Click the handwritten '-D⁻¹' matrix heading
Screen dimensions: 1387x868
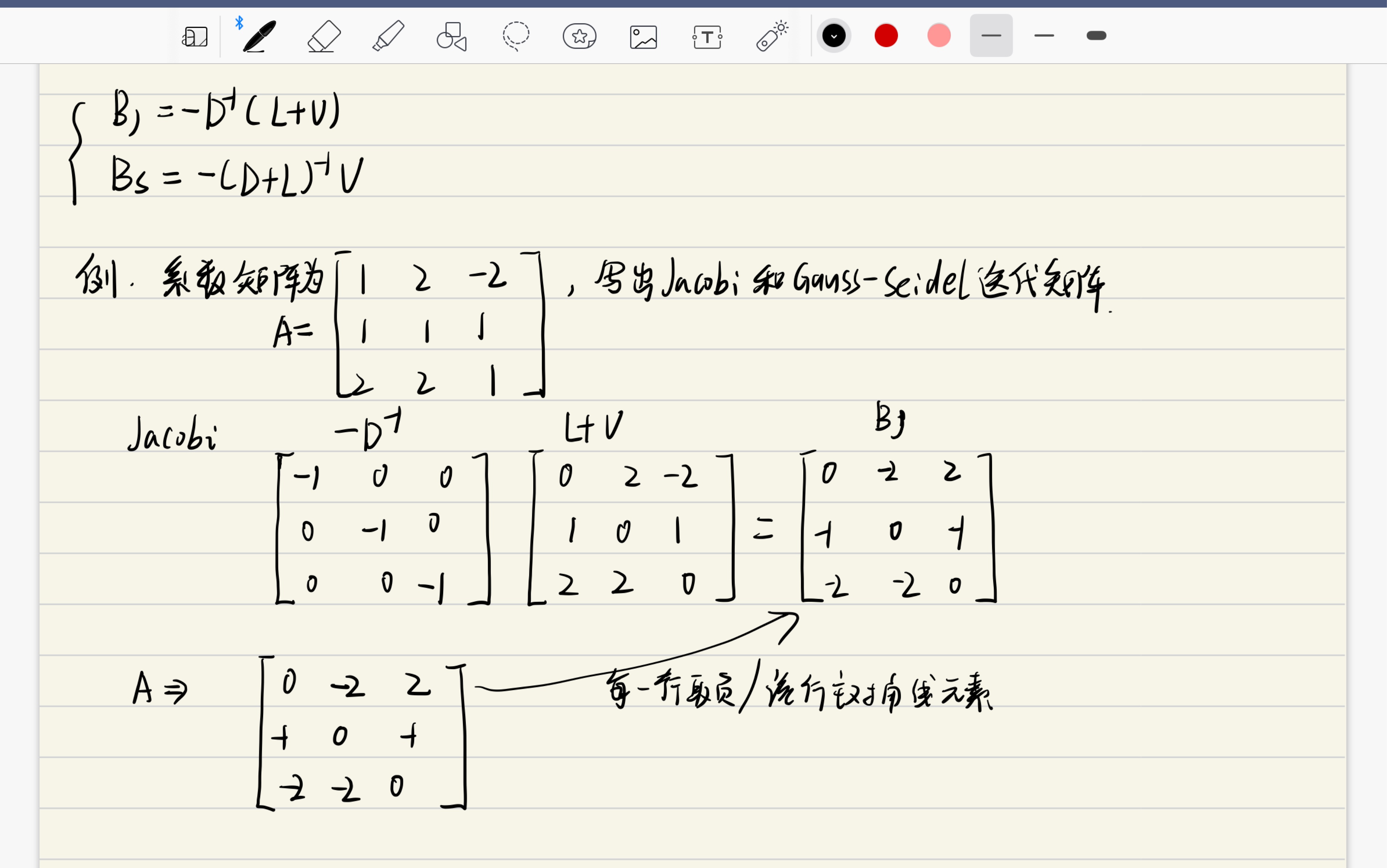(x=368, y=429)
